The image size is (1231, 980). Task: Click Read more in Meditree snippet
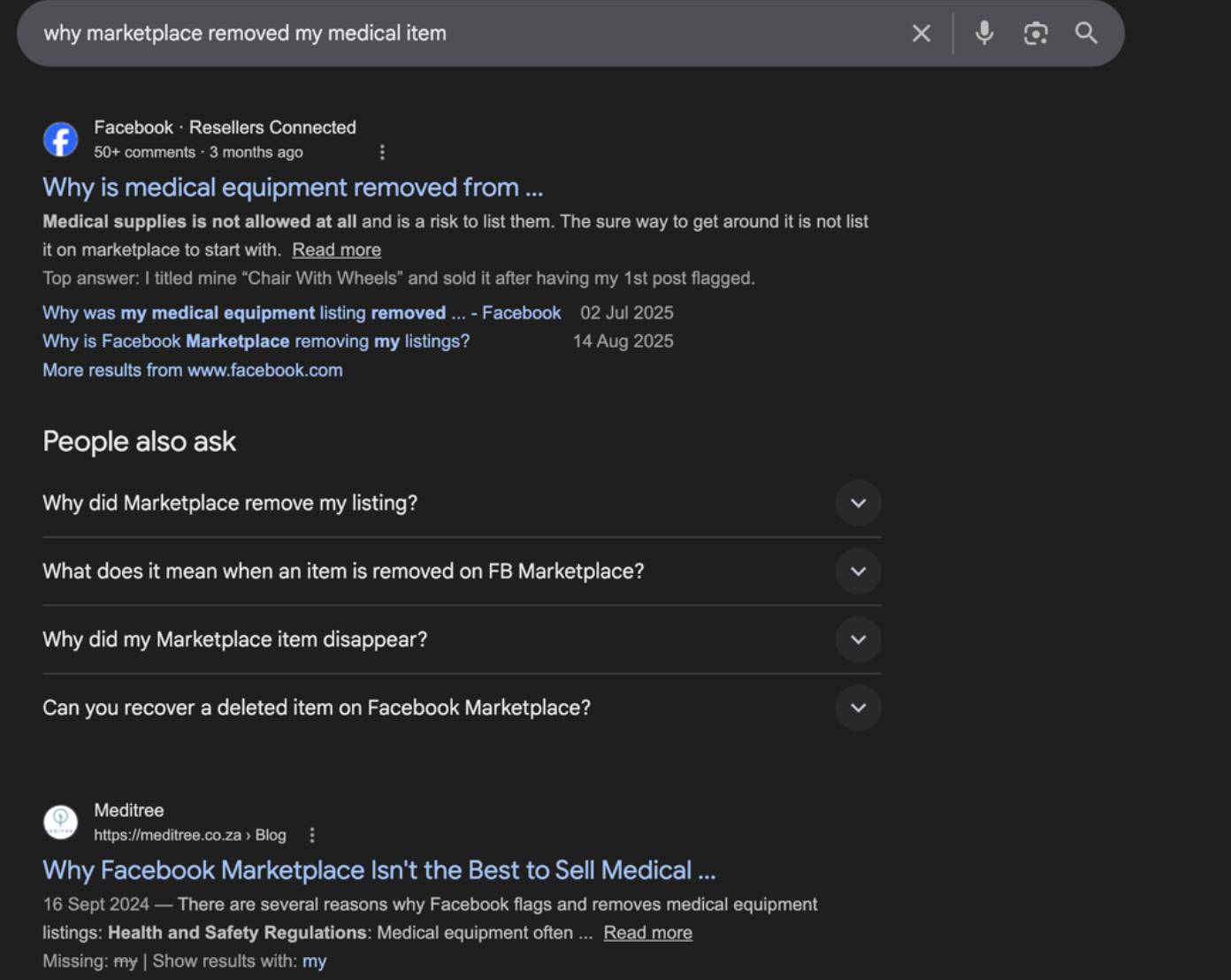point(647,933)
